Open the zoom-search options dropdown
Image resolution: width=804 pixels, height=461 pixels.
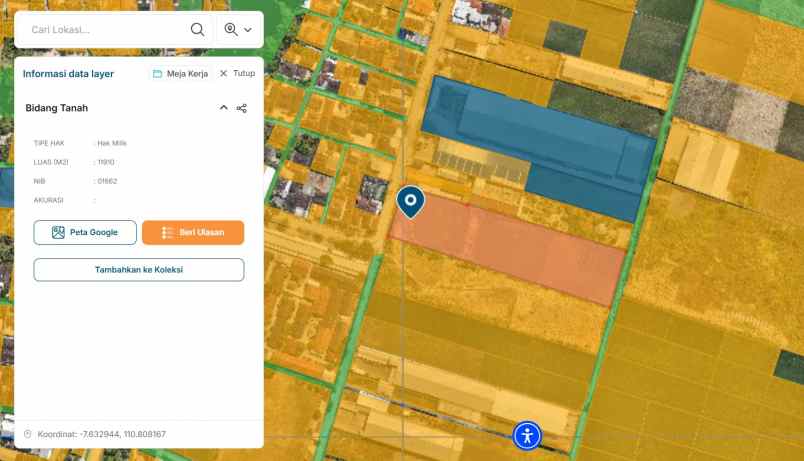(239, 30)
